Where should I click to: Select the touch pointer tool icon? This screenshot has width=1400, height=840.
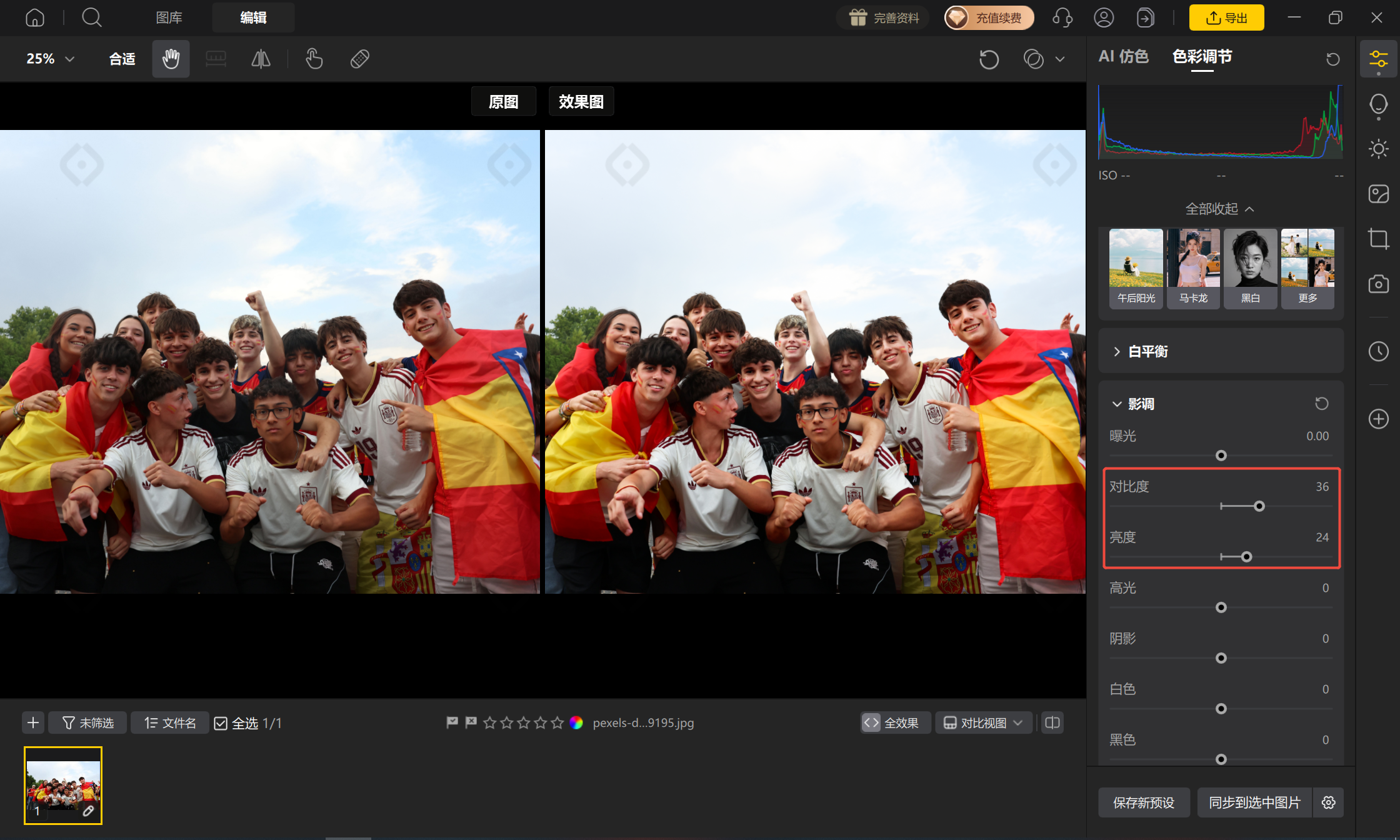click(314, 59)
